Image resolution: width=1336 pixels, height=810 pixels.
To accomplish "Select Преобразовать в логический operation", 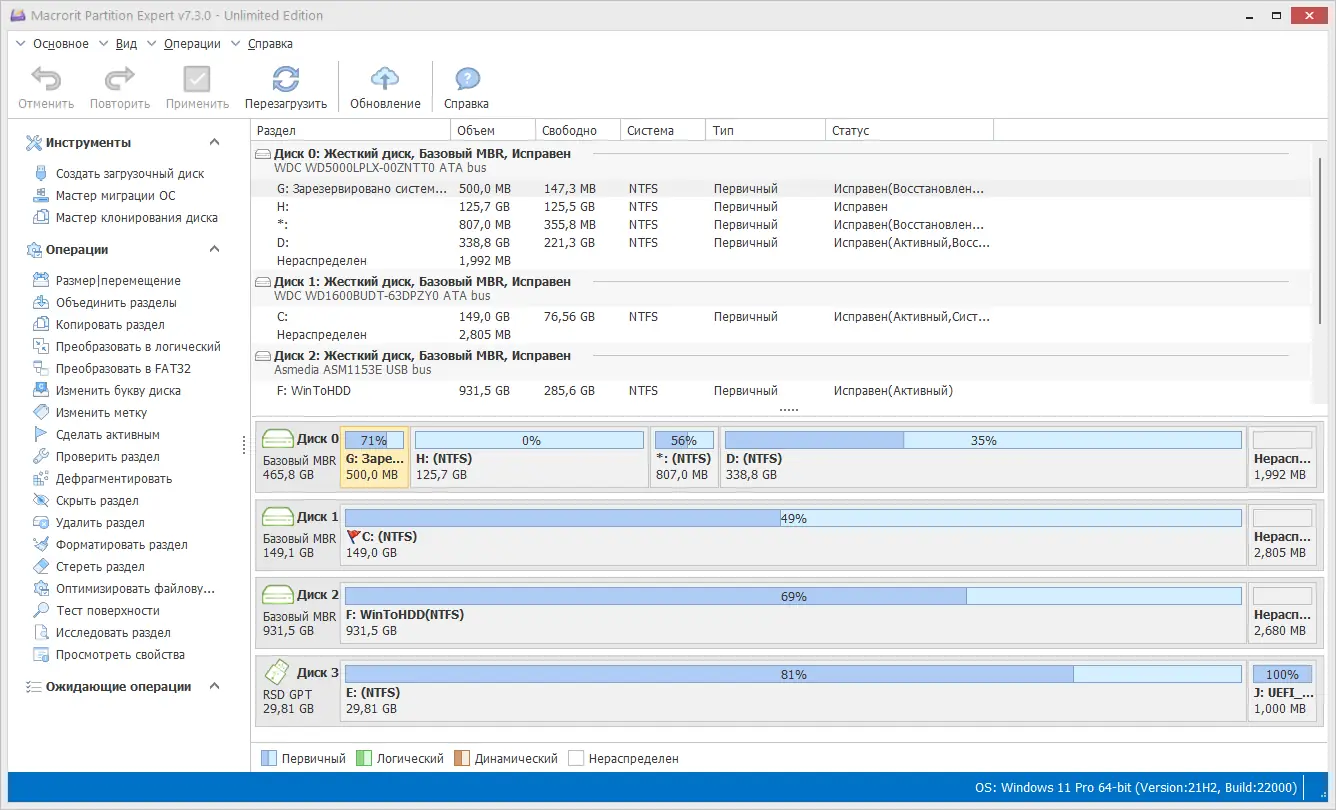I will point(138,347).
